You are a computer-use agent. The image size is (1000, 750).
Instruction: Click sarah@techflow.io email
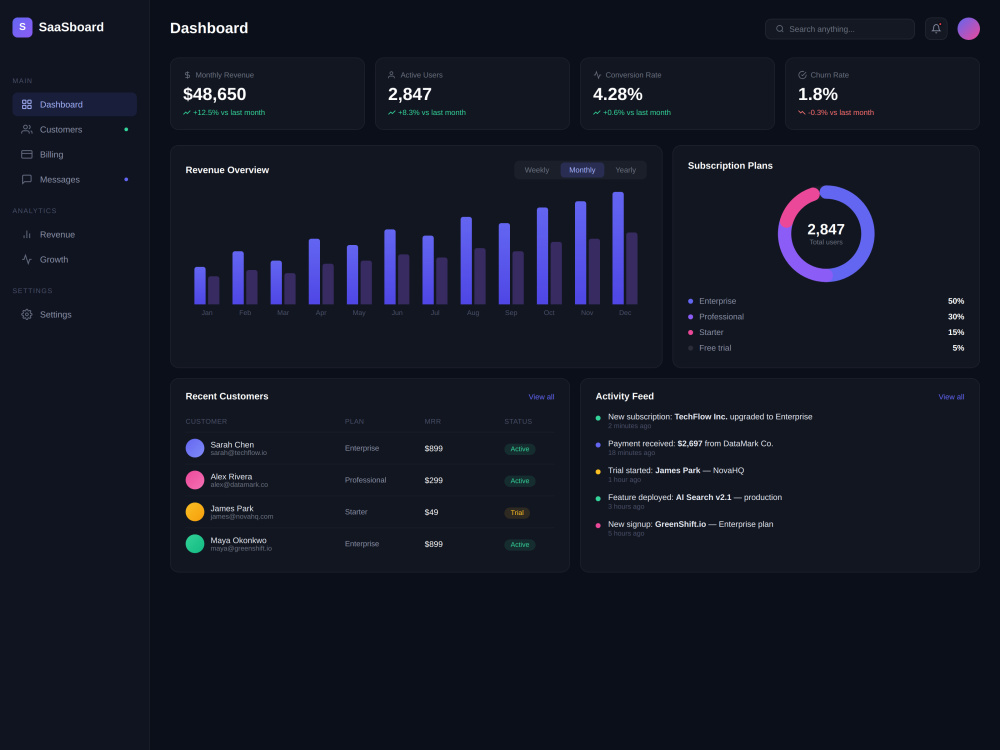pos(239,453)
